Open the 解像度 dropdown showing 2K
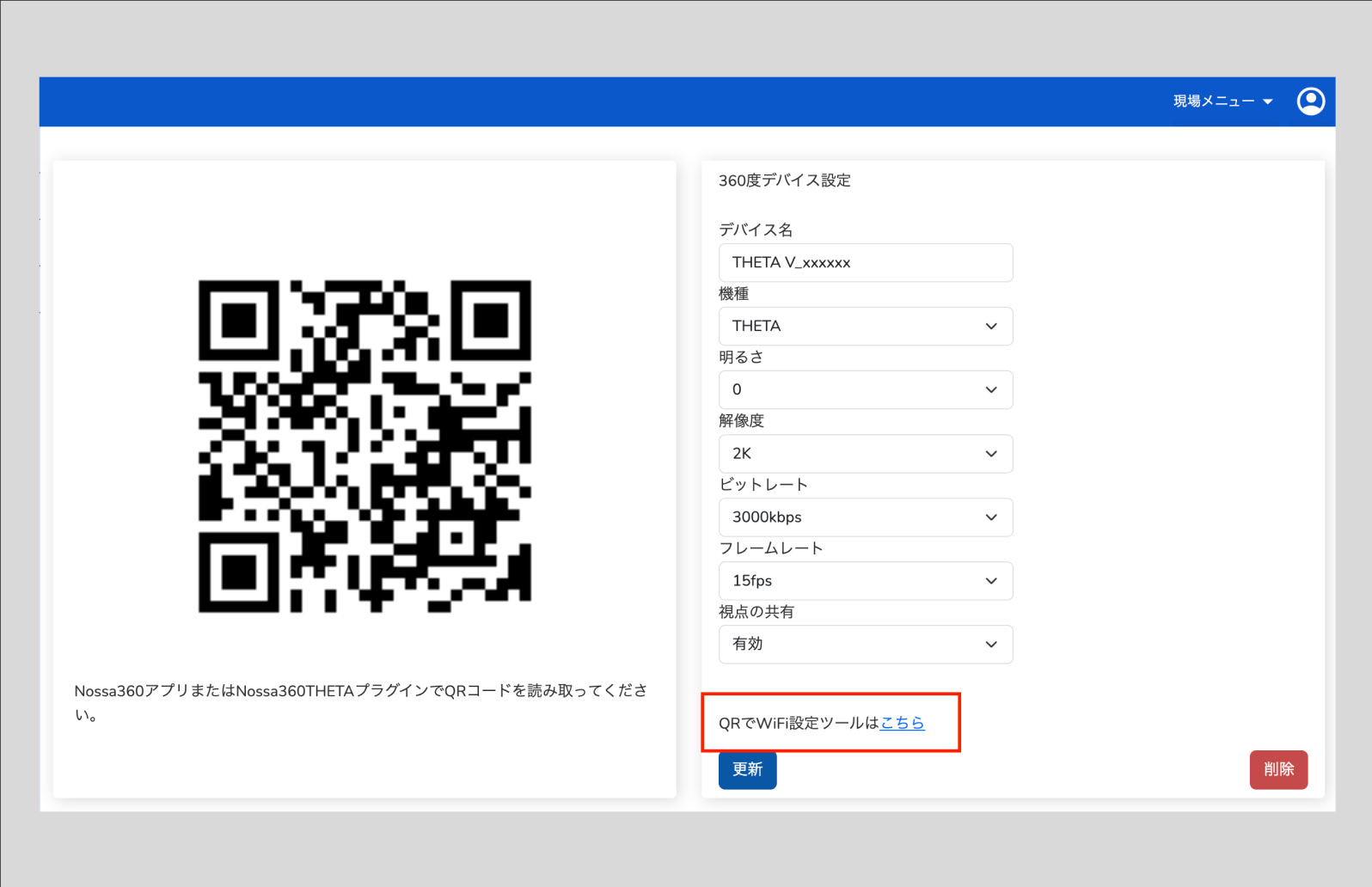 pos(866,454)
